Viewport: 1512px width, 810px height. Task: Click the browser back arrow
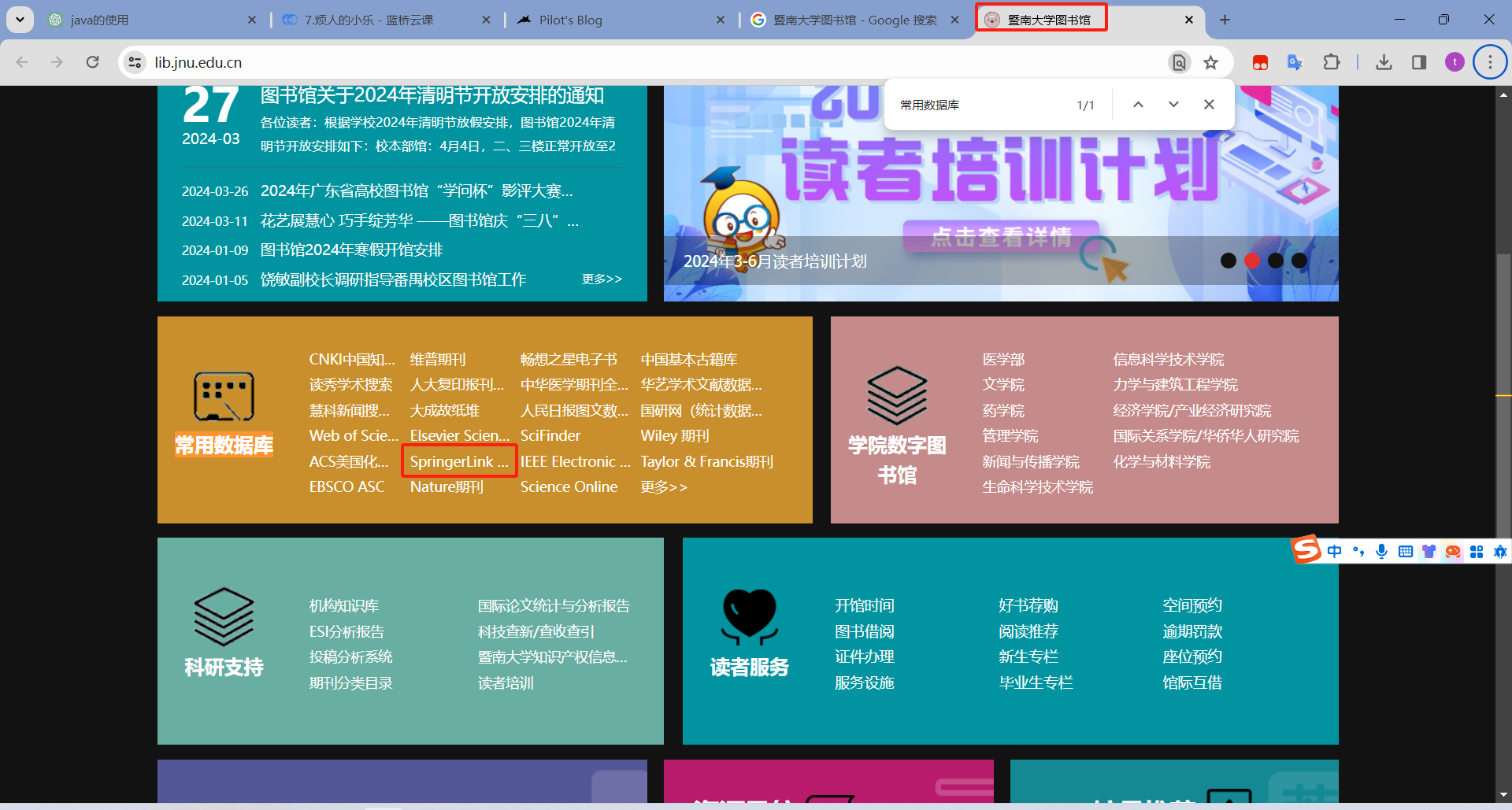click(x=22, y=62)
